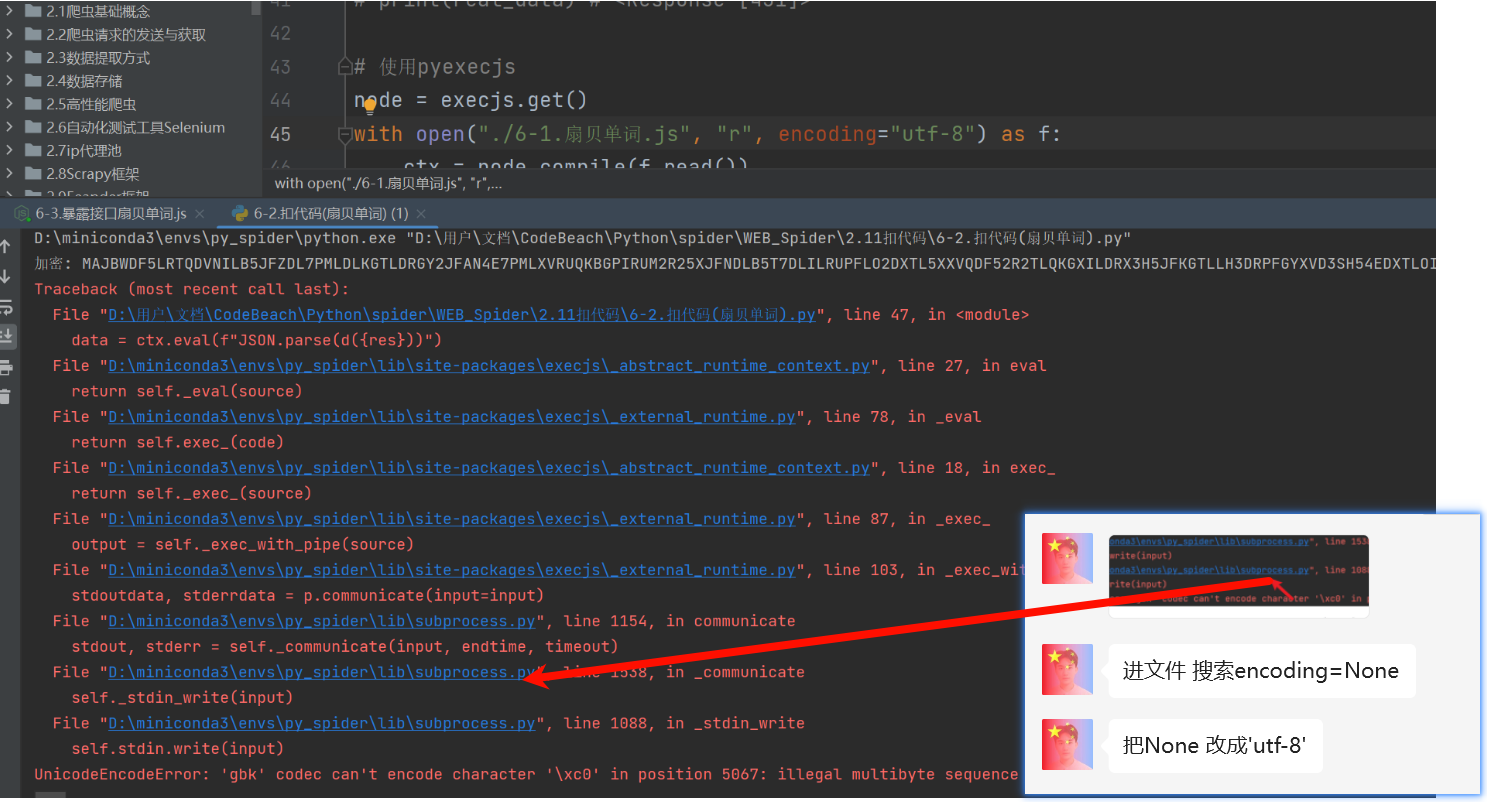Close the 6-2.扣代码(扇贝单词) run tab
Screen dimensions: 1487x802
coord(421,214)
